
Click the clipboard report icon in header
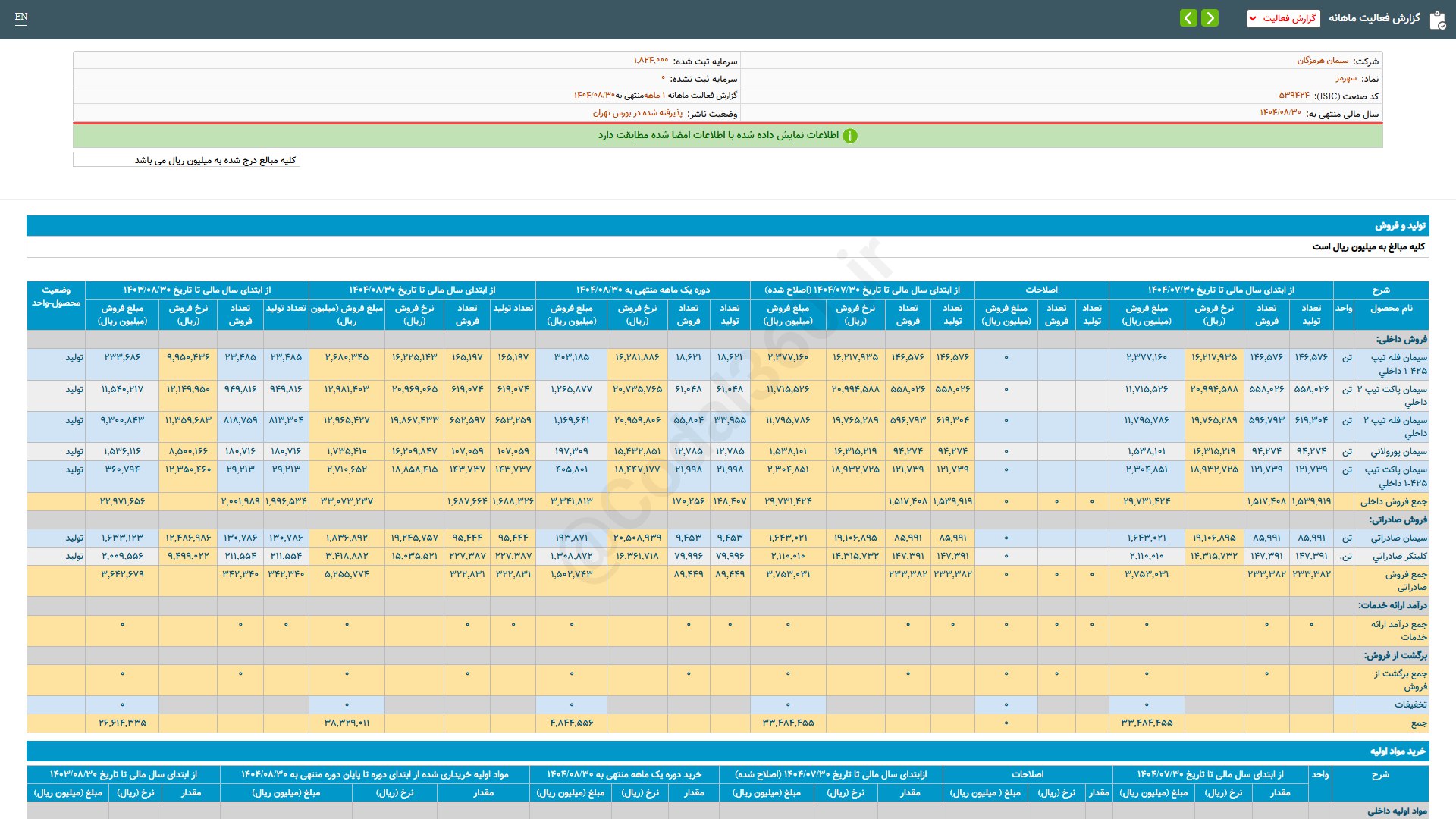pos(1437,20)
